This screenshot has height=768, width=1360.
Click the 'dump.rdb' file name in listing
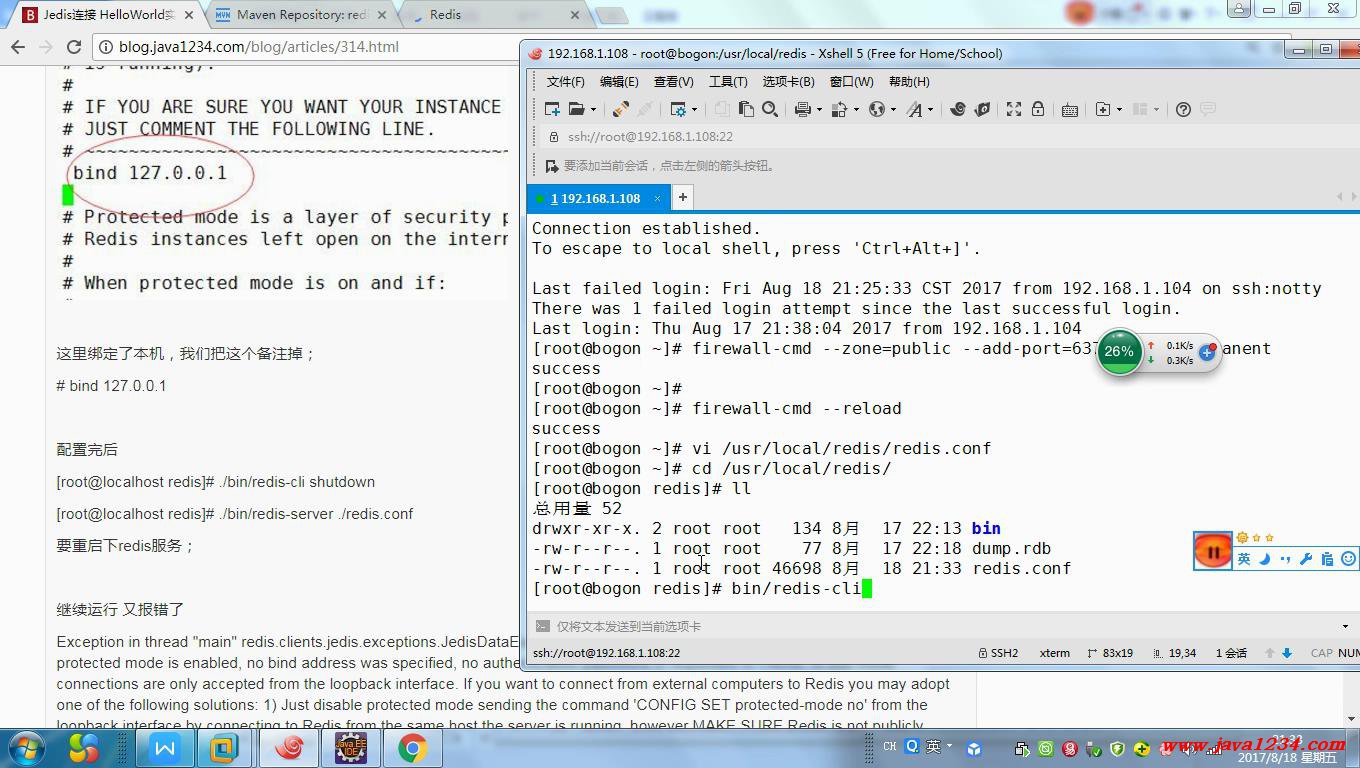(x=1011, y=548)
